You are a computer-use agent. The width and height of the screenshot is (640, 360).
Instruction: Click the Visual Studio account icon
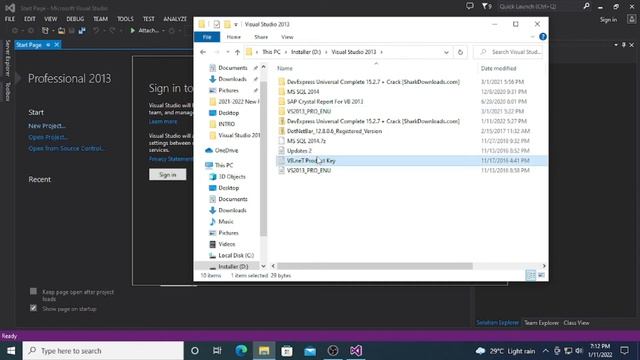[632, 19]
